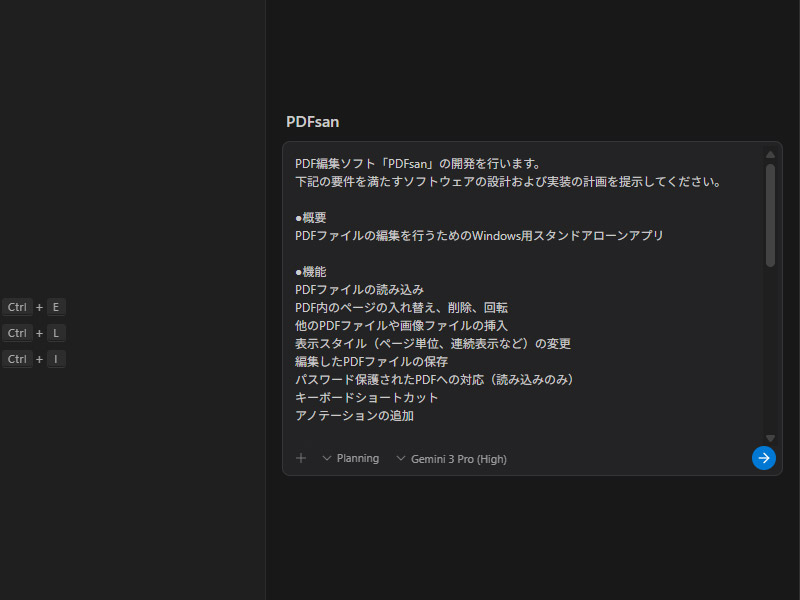Click the Ctrl + E shortcut row
Screen dimensions: 800x600
34,307
